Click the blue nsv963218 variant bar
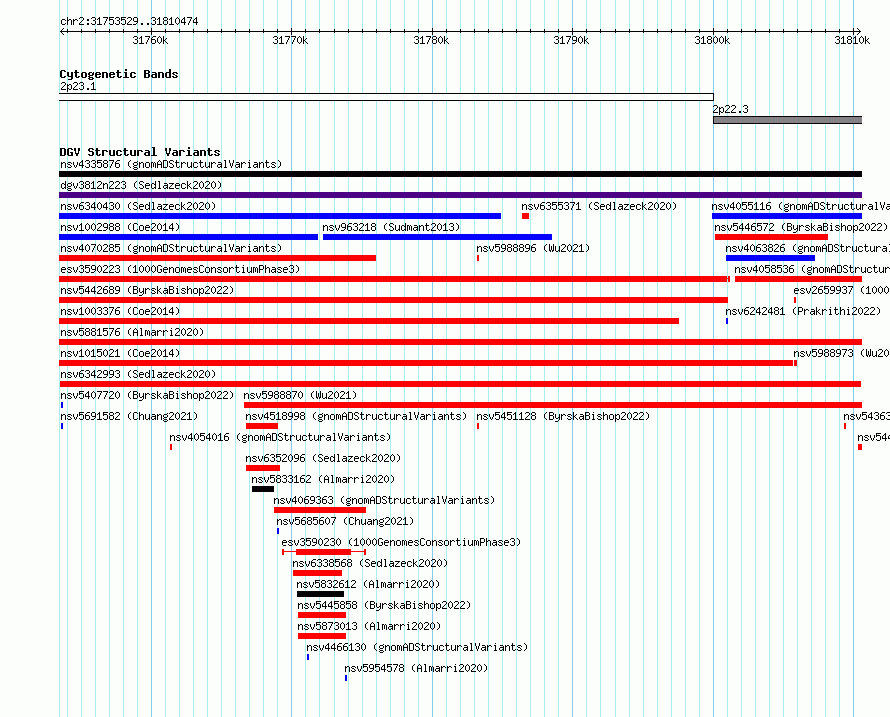Image resolution: width=890 pixels, height=717 pixels. click(437, 237)
